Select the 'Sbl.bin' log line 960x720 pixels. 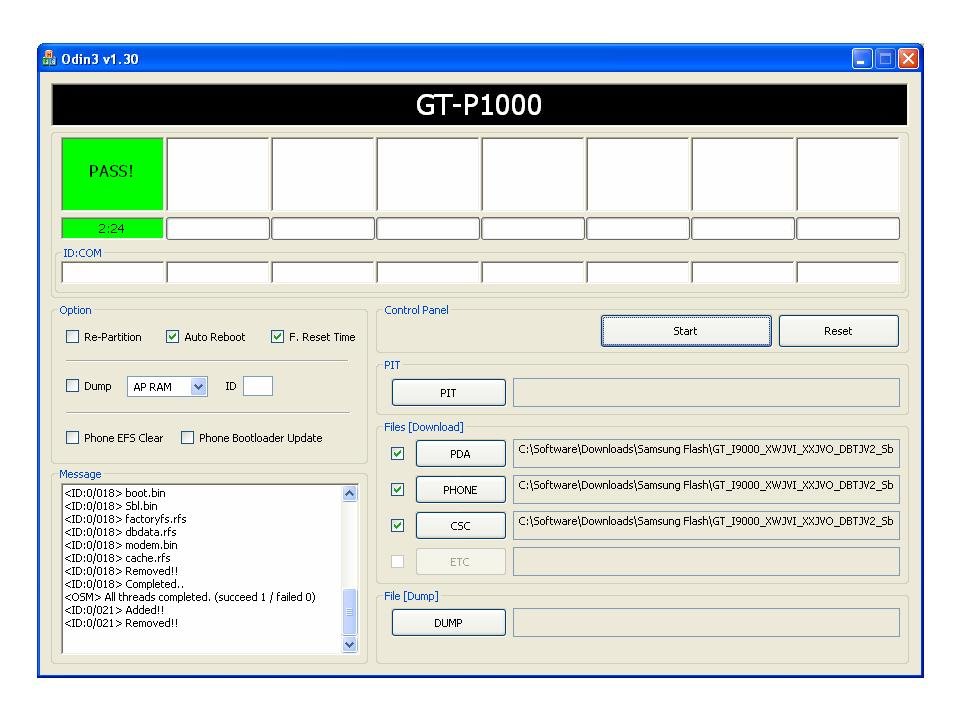111,506
